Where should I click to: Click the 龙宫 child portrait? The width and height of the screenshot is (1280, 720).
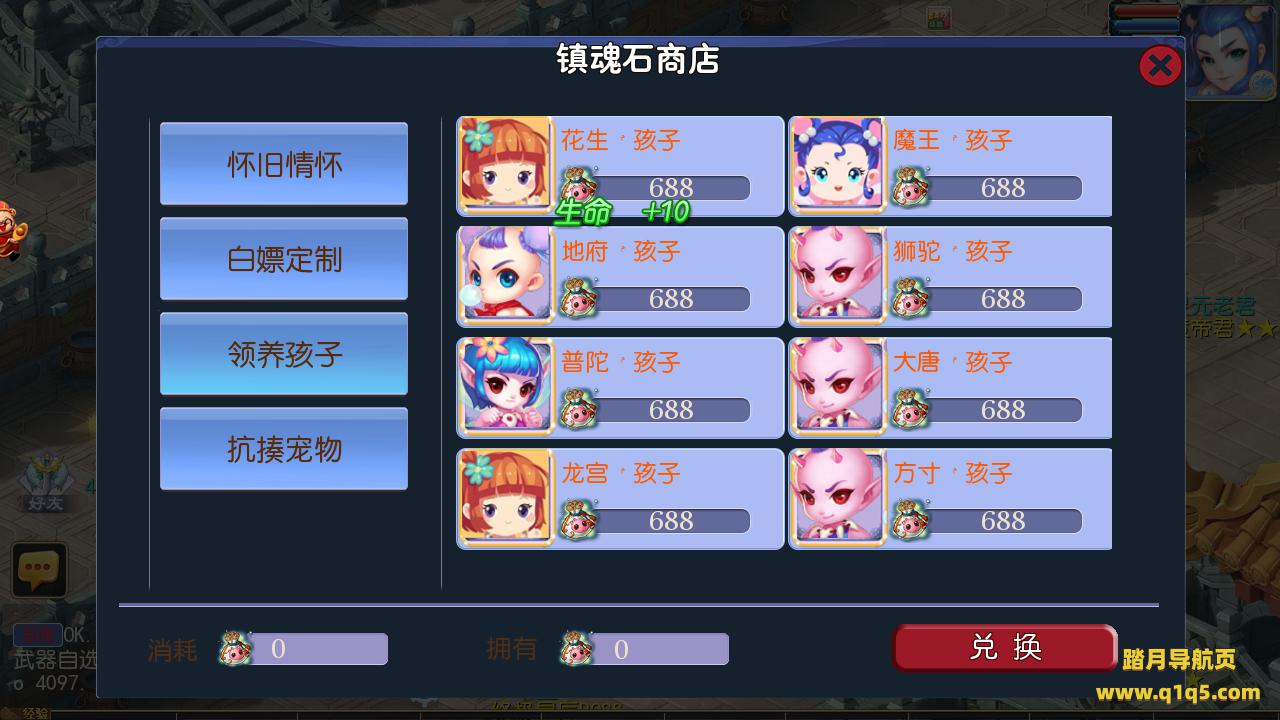click(x=506, y=498)
